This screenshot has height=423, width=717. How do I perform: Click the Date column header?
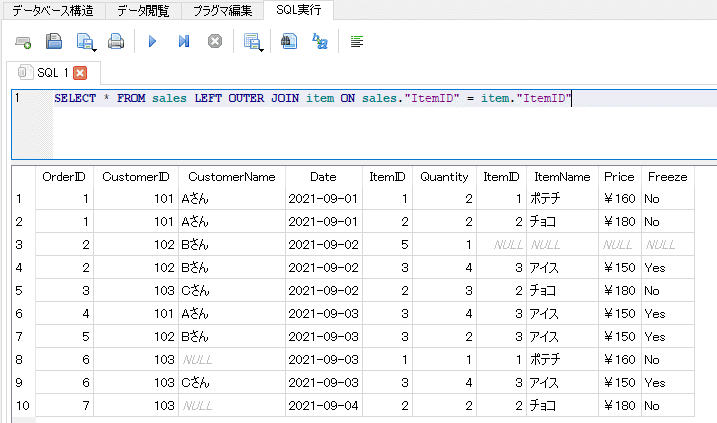pyautogui.click(x=323, y=177)
